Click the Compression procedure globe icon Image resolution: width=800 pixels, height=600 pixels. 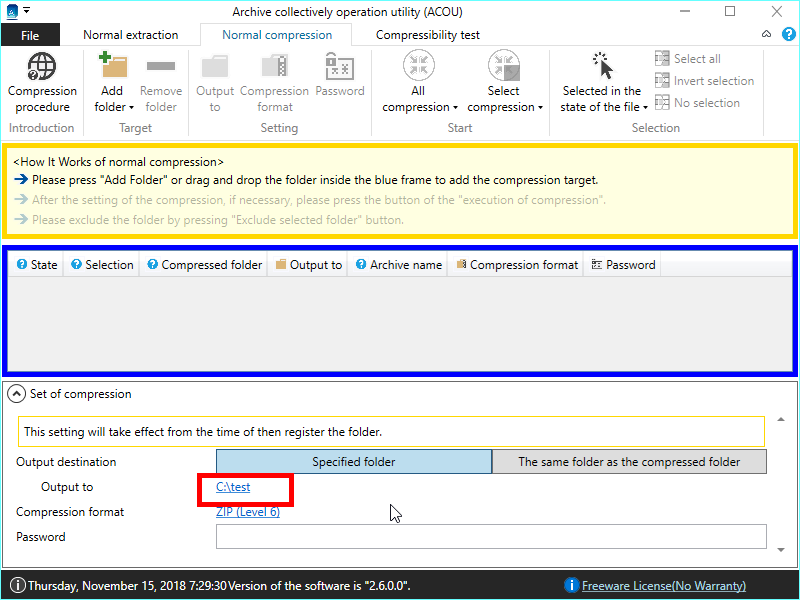42,68
